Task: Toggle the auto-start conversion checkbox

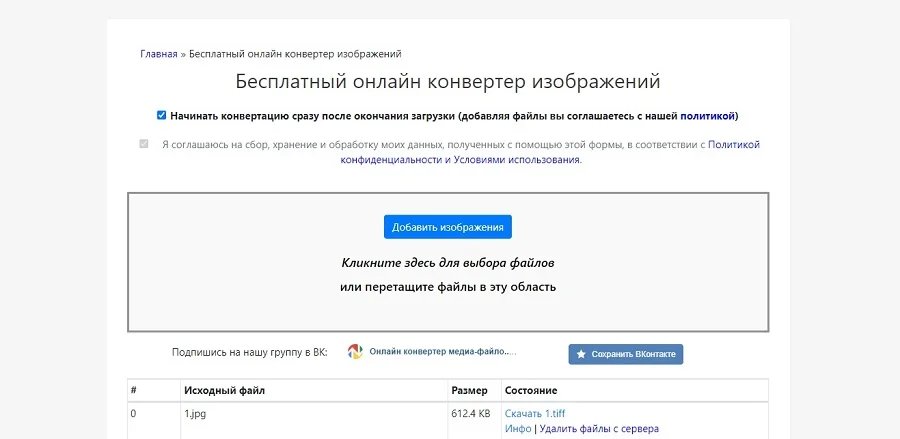Action: (161, 115)
